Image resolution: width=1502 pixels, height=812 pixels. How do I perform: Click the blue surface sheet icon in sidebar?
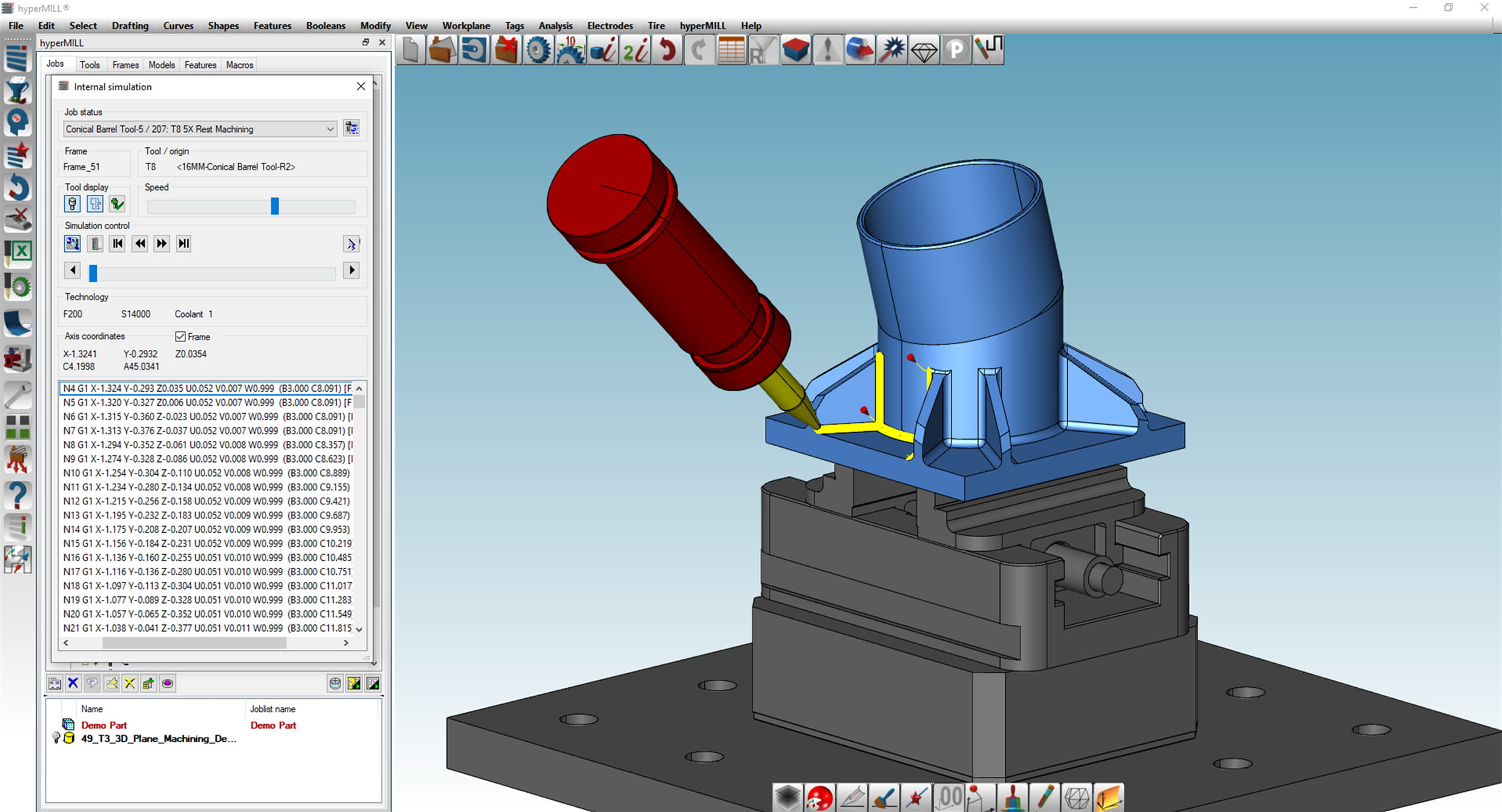tap(18, 323)
